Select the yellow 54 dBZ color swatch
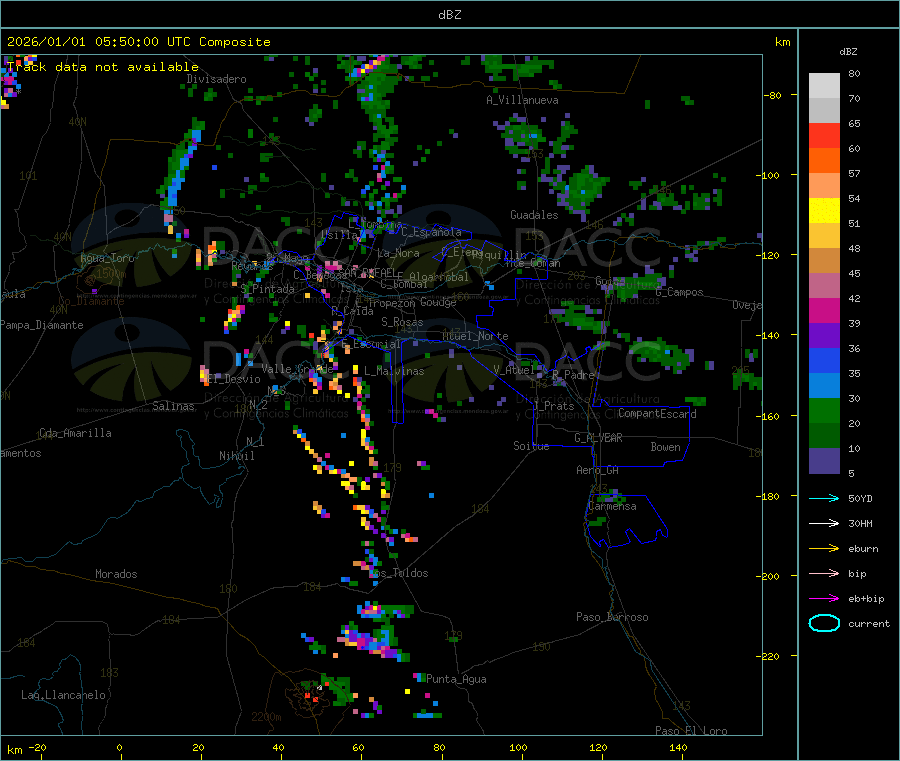This screenshot has height=761, width=900. click(824, 211)
